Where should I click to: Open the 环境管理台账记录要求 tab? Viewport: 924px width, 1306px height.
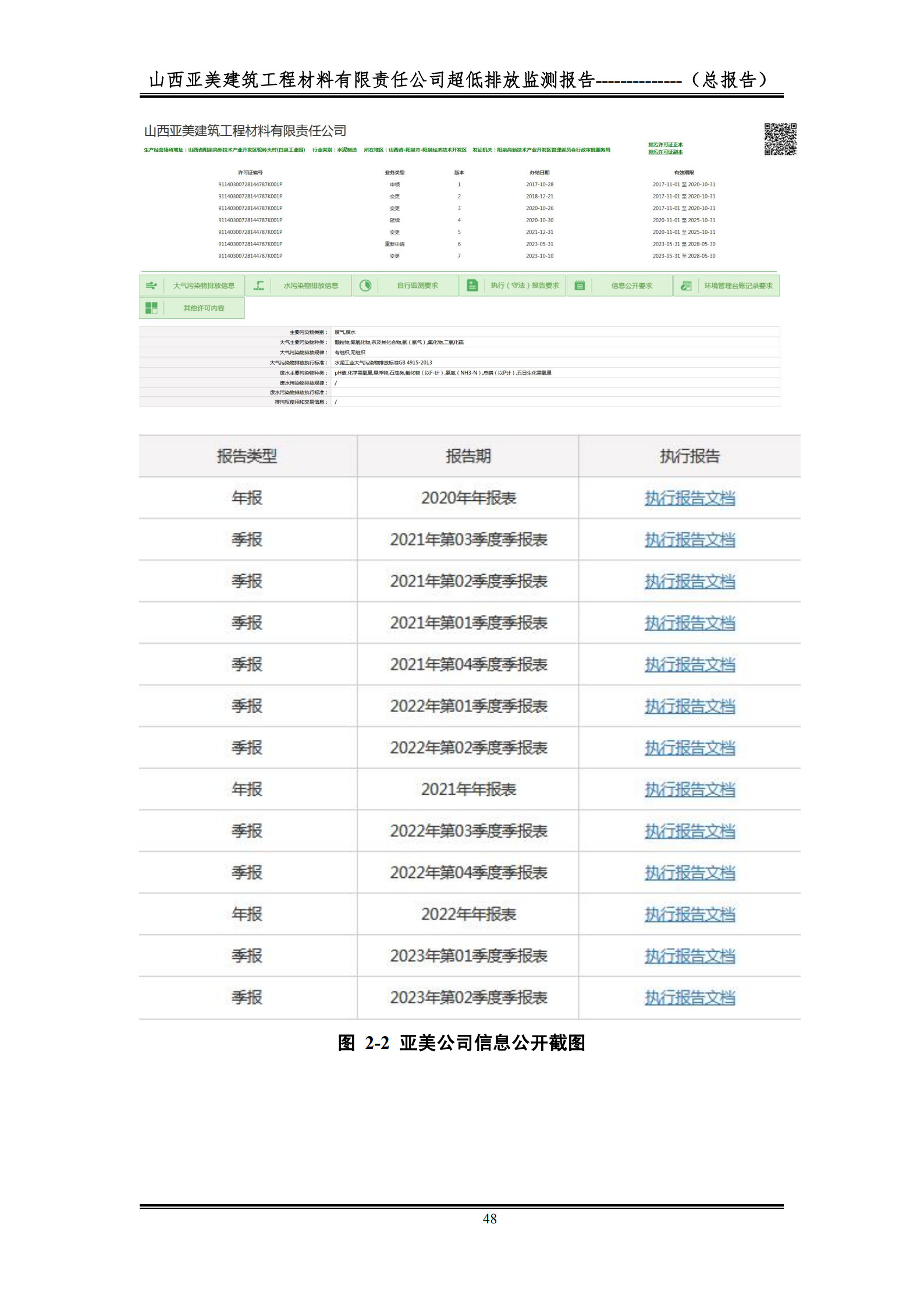pos(727,286)
